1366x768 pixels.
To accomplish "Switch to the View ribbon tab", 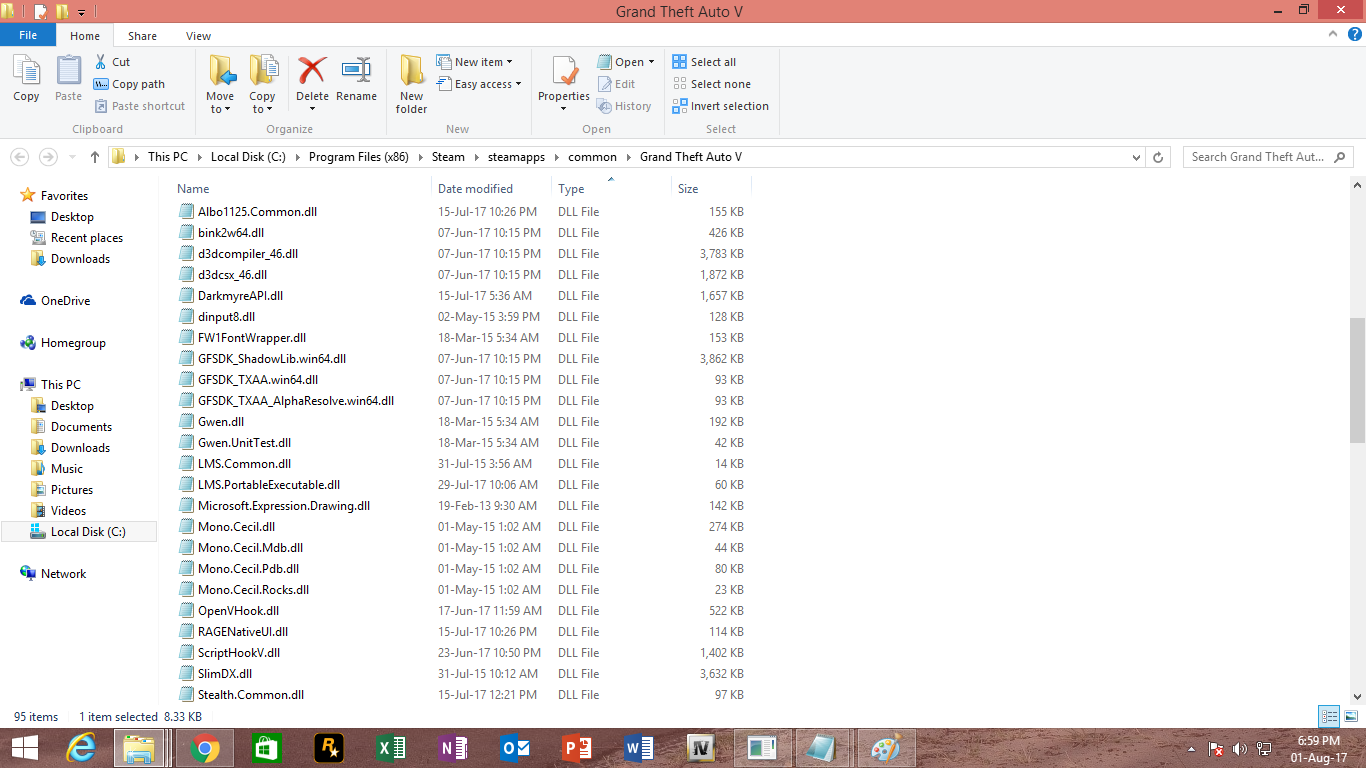I will (x=198, y=36).
